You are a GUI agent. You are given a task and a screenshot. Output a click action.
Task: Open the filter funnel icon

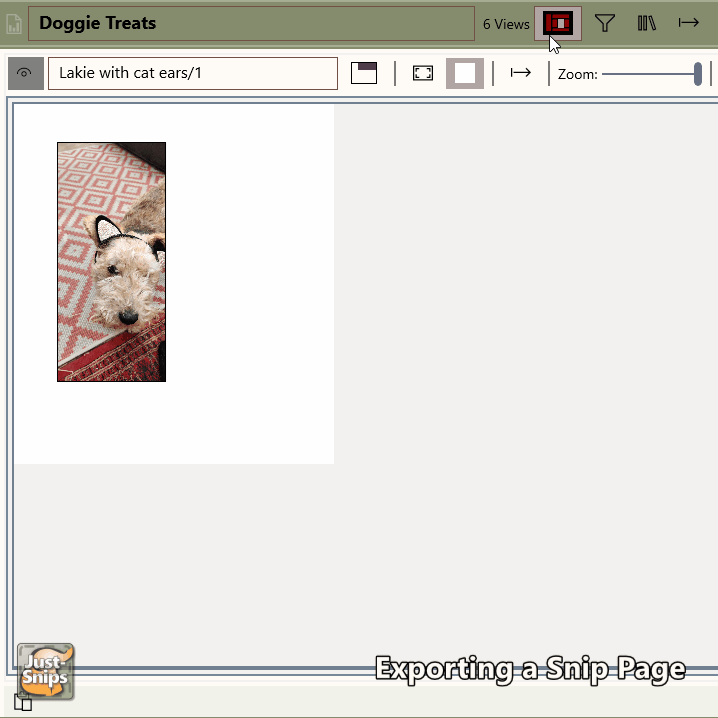(x=605, y=23)
